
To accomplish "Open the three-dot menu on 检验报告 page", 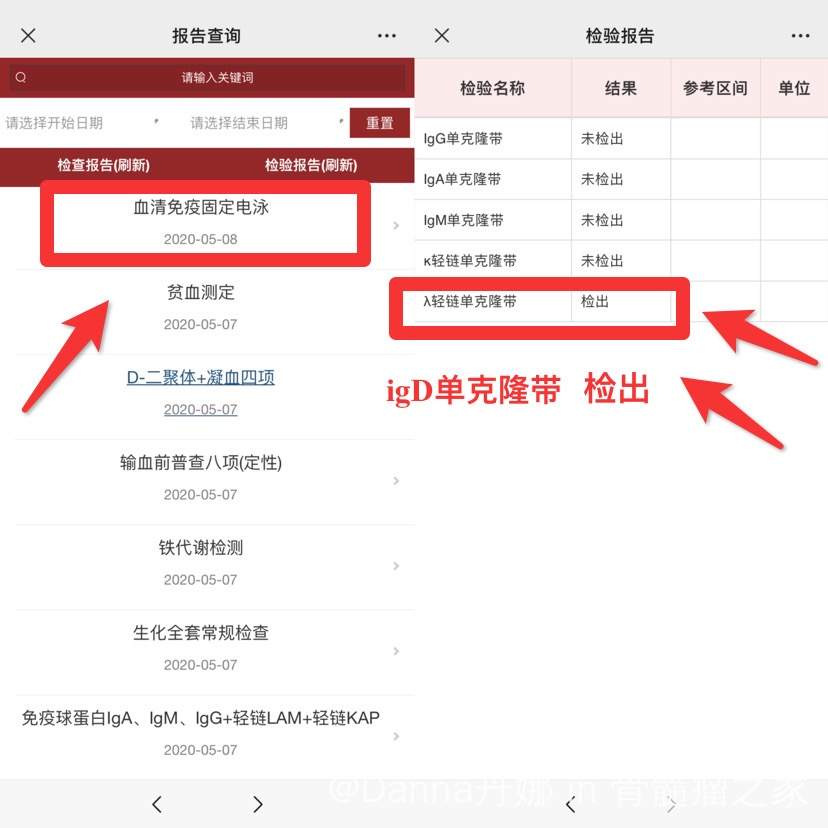I will pos(800,36).
